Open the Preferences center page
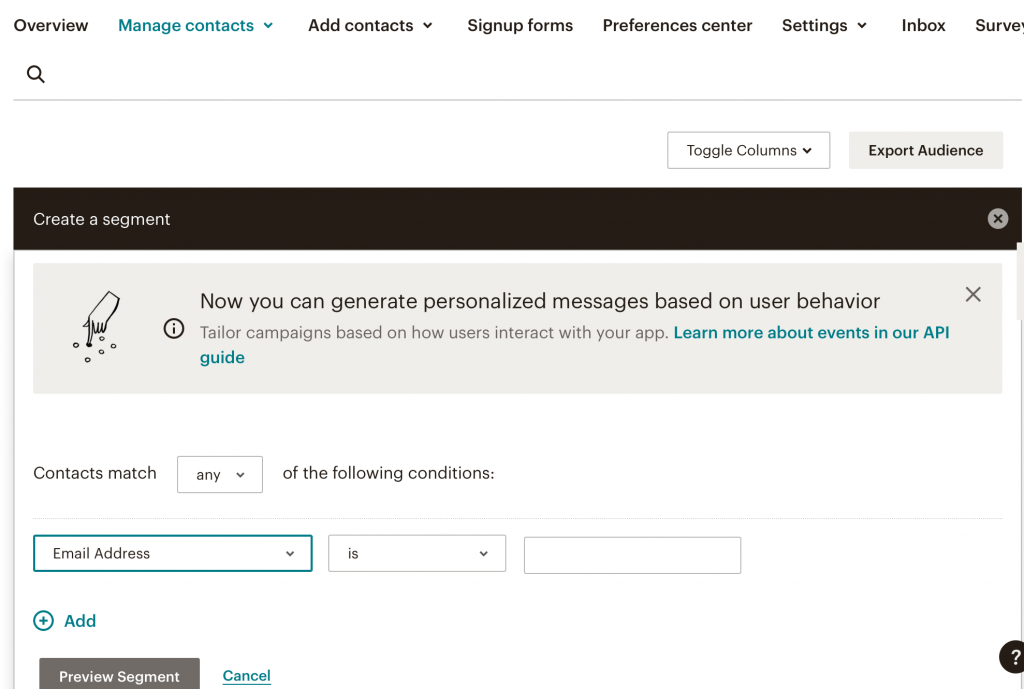 point(677,25)
